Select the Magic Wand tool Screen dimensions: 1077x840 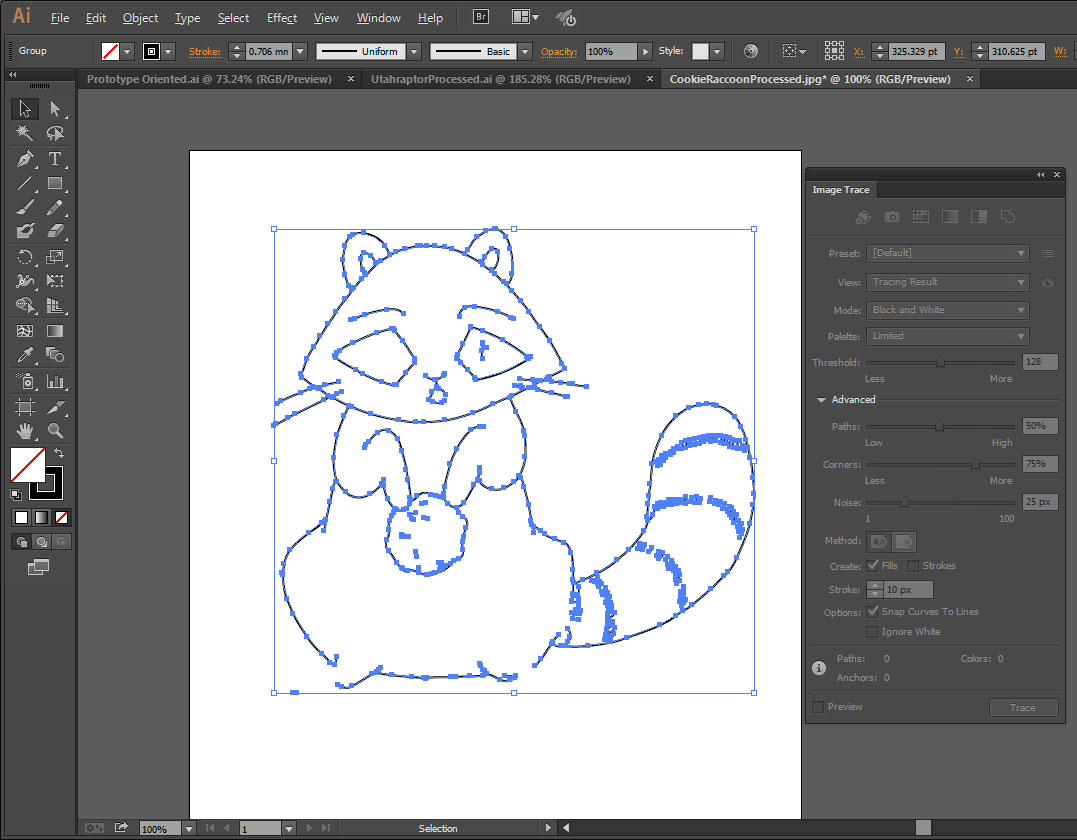[25, 133]
